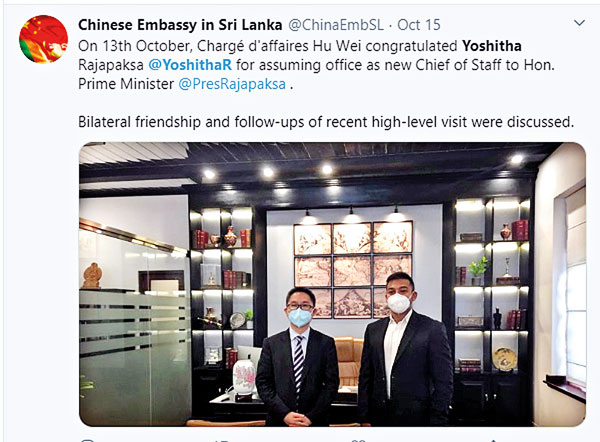
Task: Follow the @YoshithaR mention link
Action: (x=190, y=65)
